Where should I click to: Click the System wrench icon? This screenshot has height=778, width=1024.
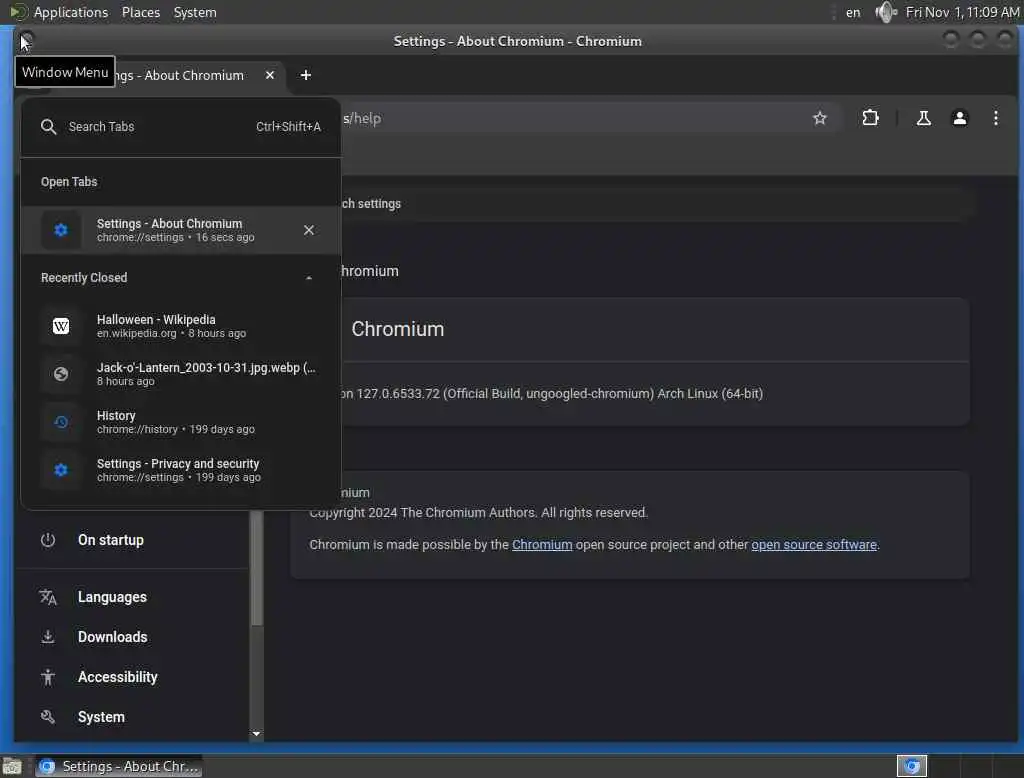(x=48, y=717)
